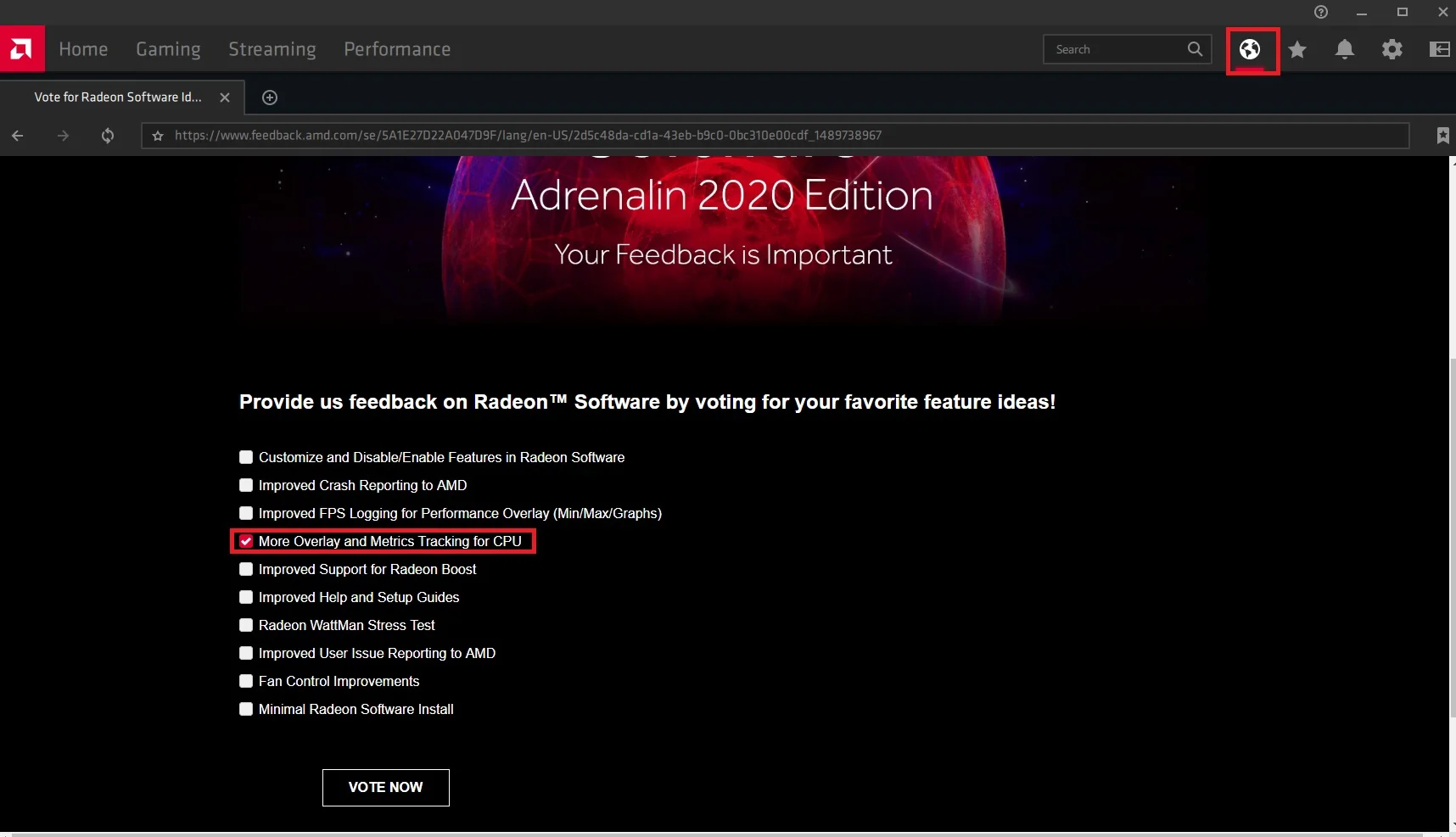Open favorites star icon in top bar
This screenshot has width=1456, height=837.
1297,49
